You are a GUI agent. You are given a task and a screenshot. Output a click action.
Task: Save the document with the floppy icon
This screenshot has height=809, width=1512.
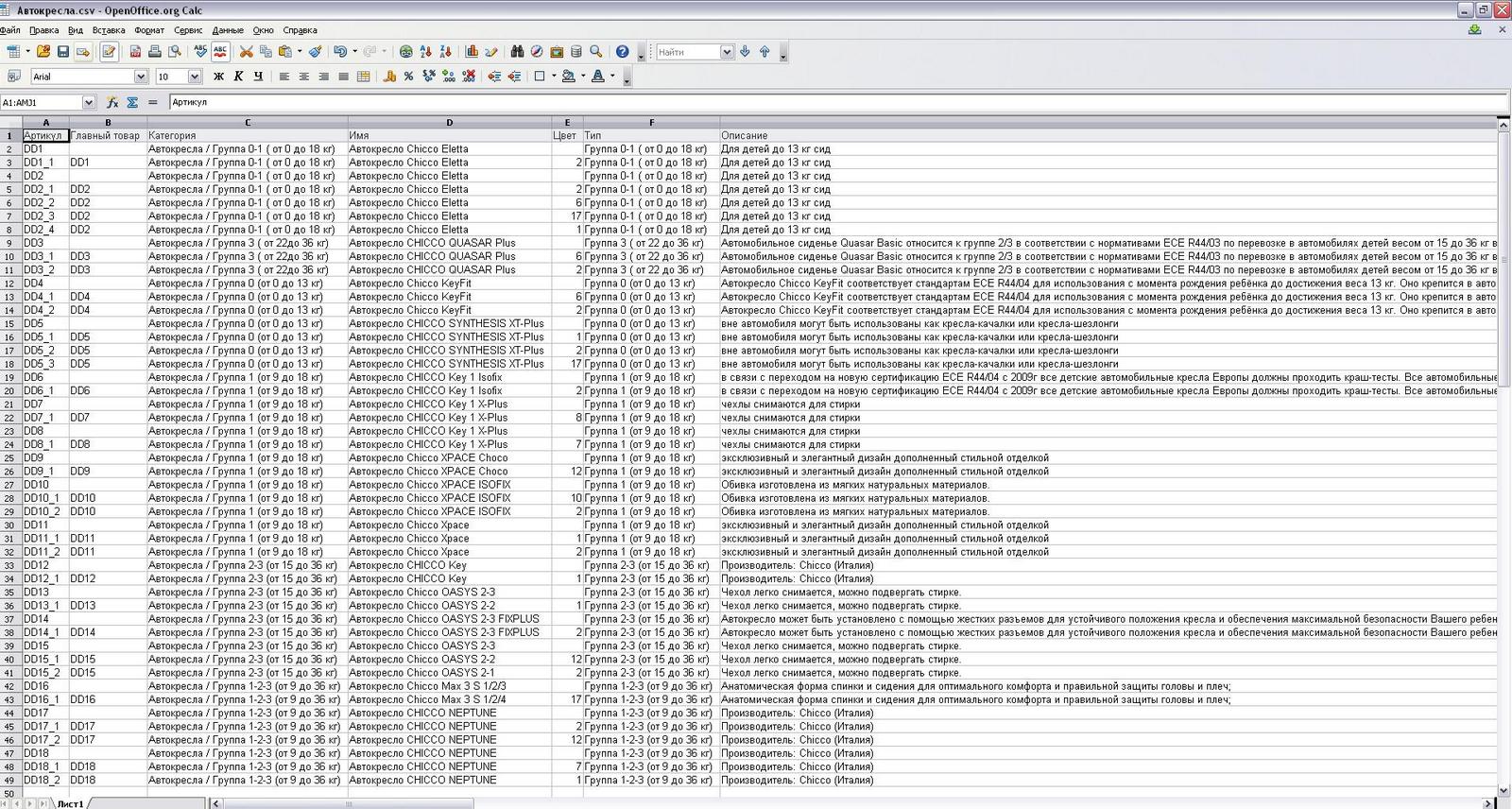click(63, 52)
